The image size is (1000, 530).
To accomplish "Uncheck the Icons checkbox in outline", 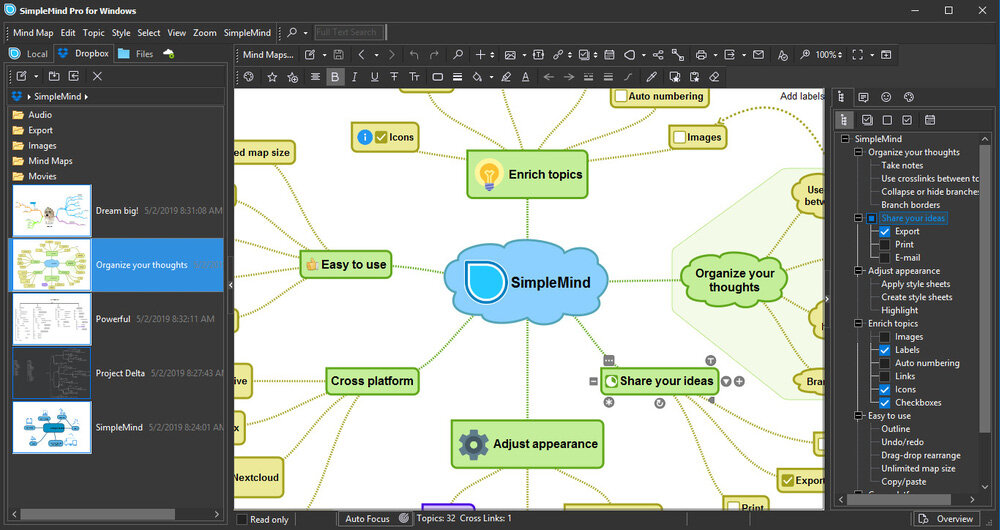I will coord(885,390).
